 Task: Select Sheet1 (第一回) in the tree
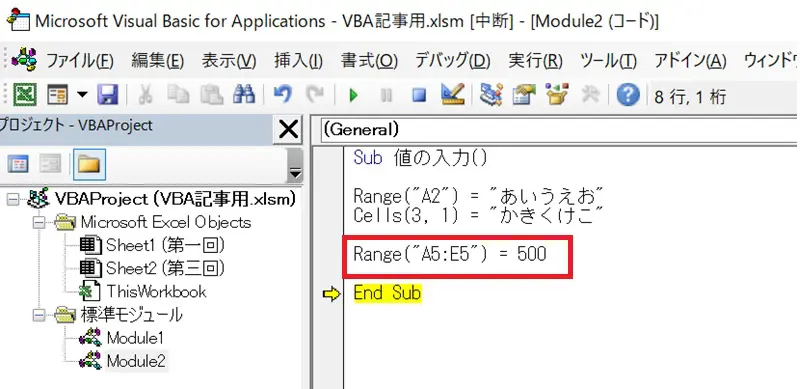pos(165,246)
